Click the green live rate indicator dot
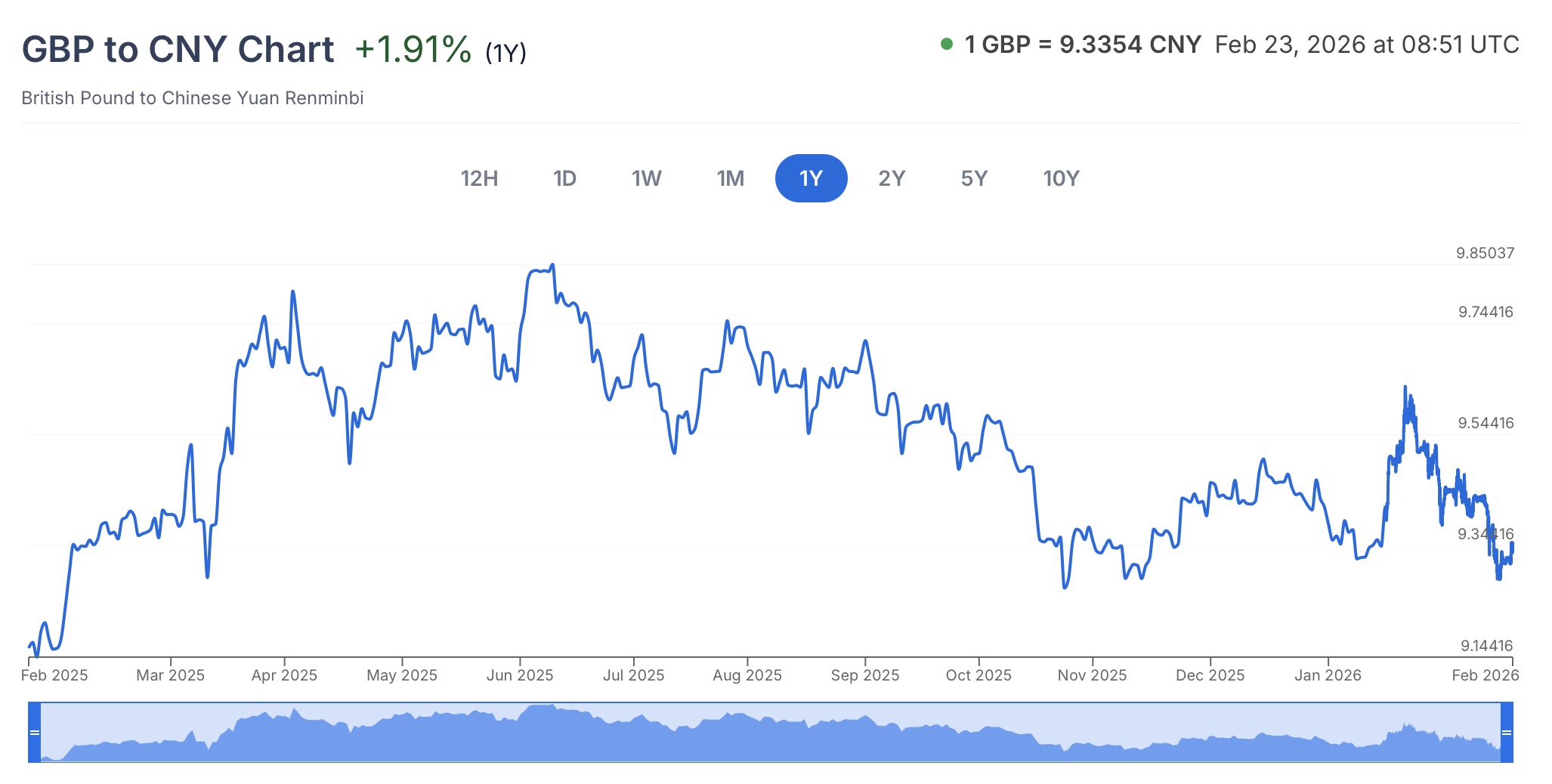 pyautogui.click(x=946, y=44)
